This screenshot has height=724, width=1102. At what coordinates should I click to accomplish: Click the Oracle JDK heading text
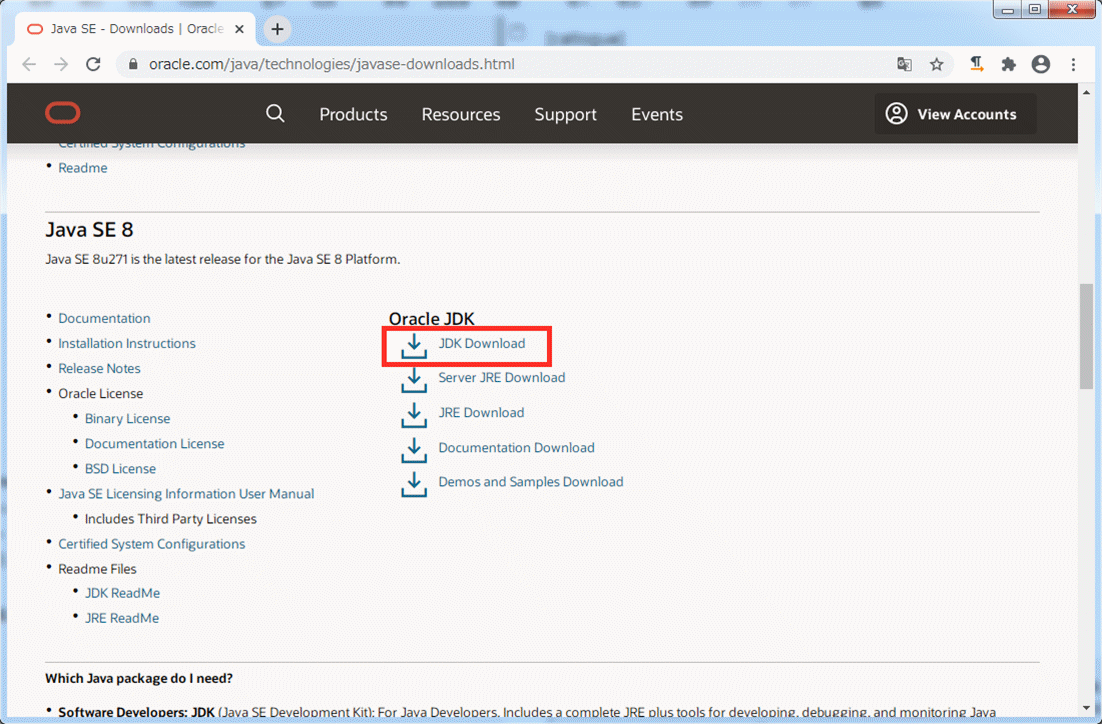(432, 318)
